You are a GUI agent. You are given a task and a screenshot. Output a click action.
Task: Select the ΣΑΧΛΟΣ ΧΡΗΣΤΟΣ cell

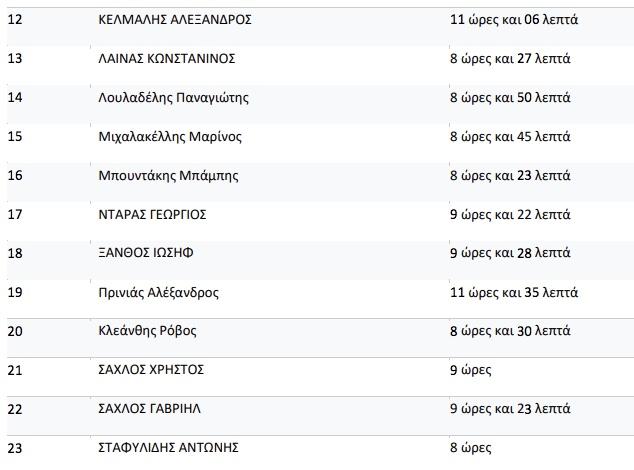[151, 370]
